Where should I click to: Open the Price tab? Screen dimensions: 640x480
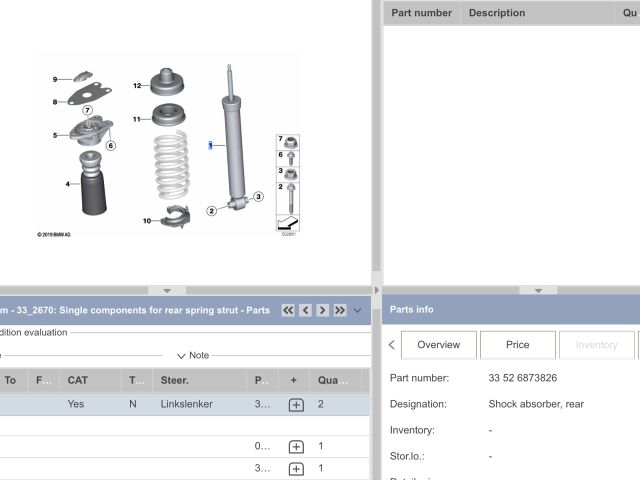[x=517, y=345]
